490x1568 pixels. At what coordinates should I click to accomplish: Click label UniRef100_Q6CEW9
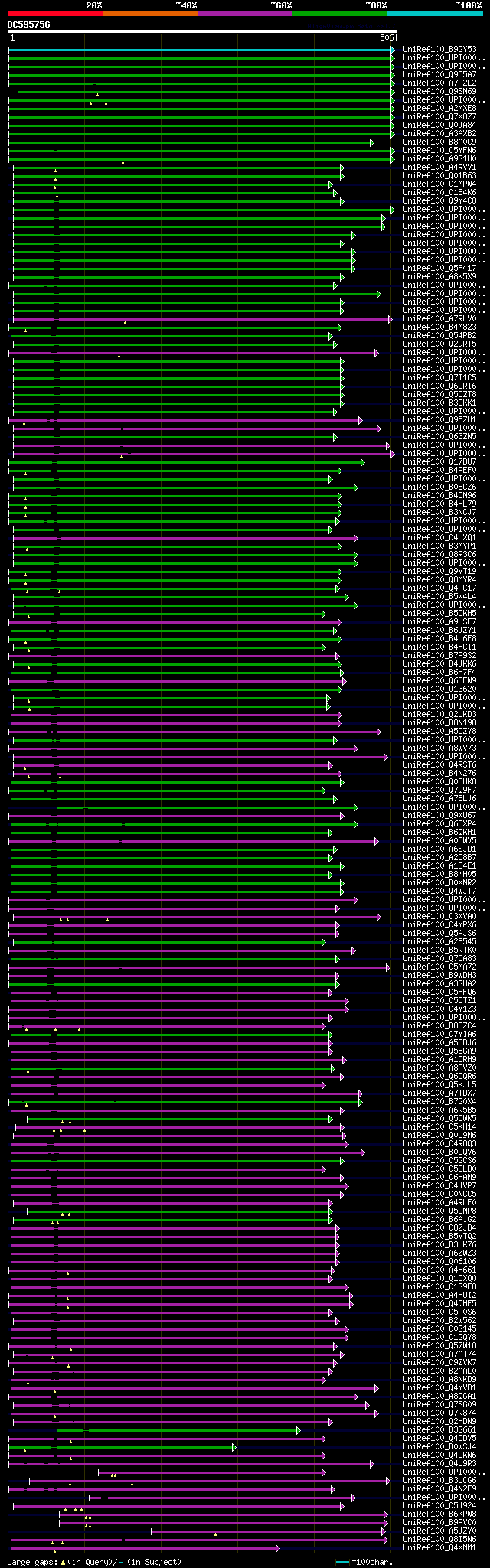pyautogui.click(x=439, y=681)
